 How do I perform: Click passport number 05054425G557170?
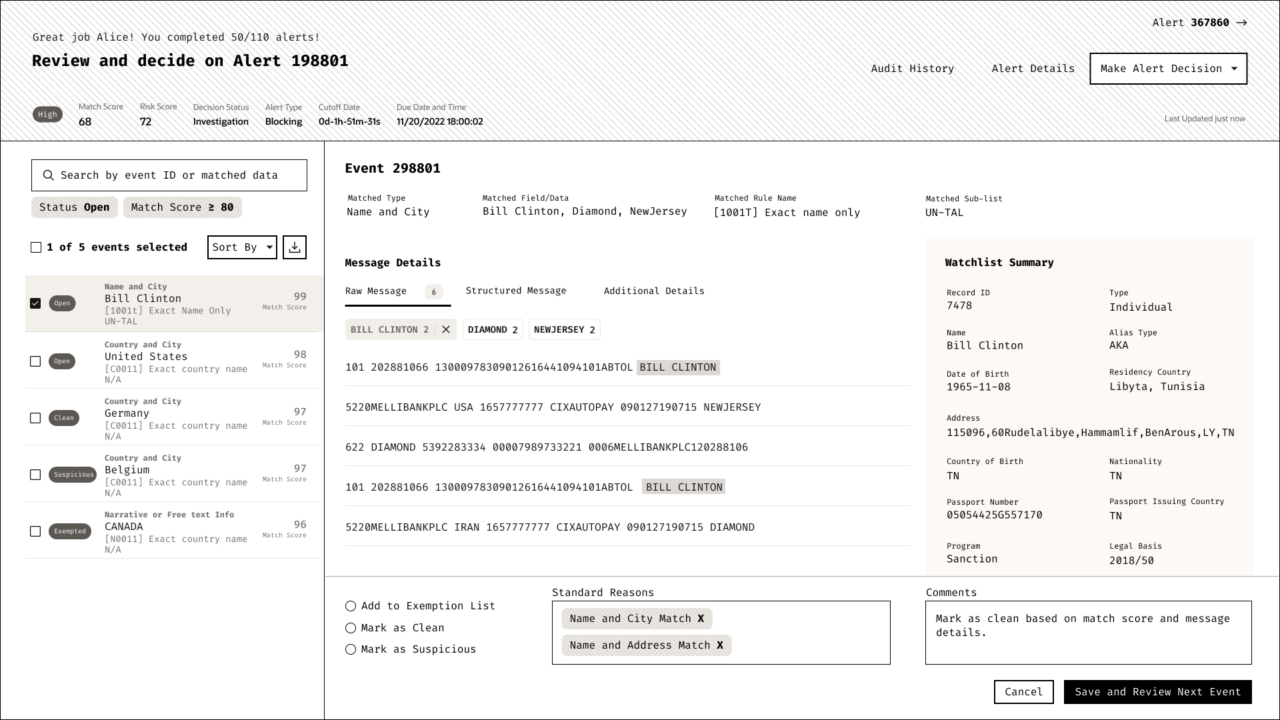coord(994,515)
